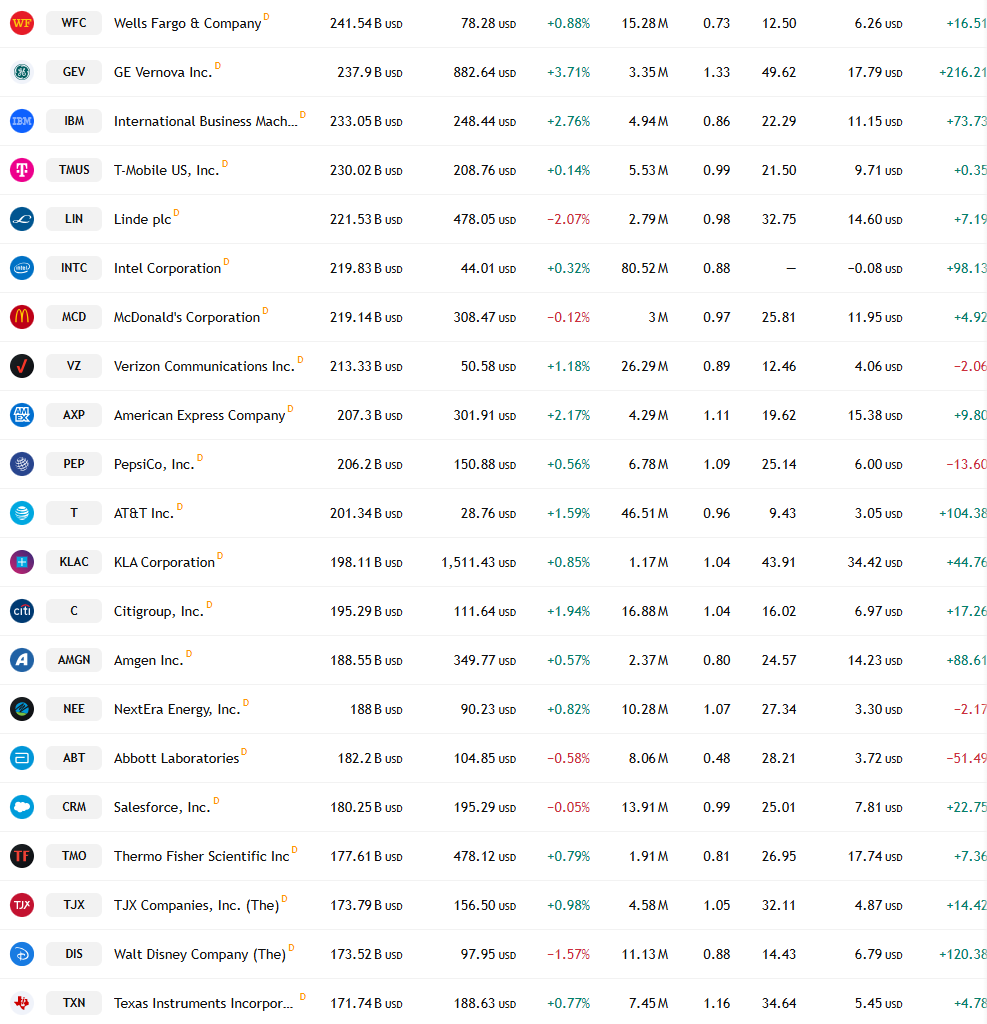Open Wells Fargo & Company link

pos(187,24)
